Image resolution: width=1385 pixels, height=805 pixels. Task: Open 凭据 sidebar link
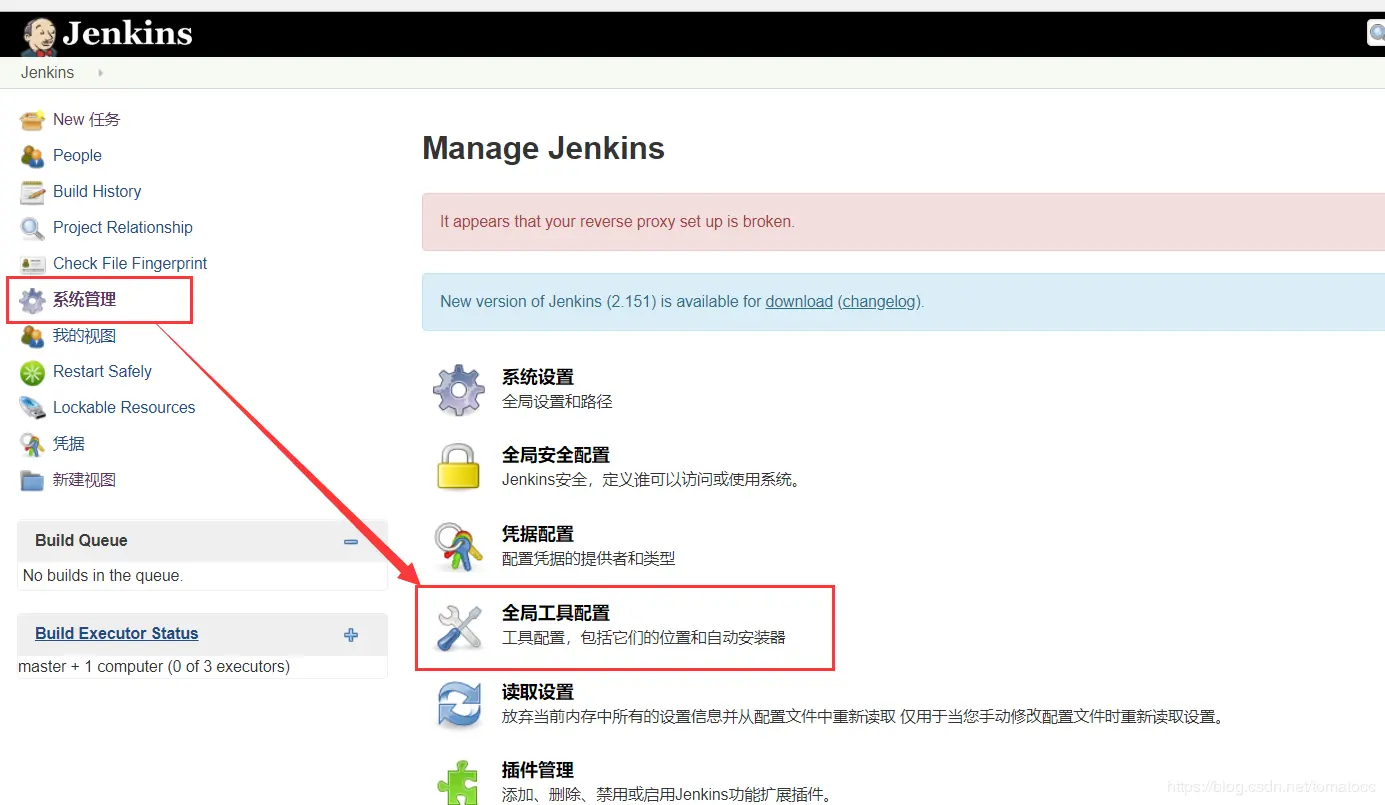(69, 443)
